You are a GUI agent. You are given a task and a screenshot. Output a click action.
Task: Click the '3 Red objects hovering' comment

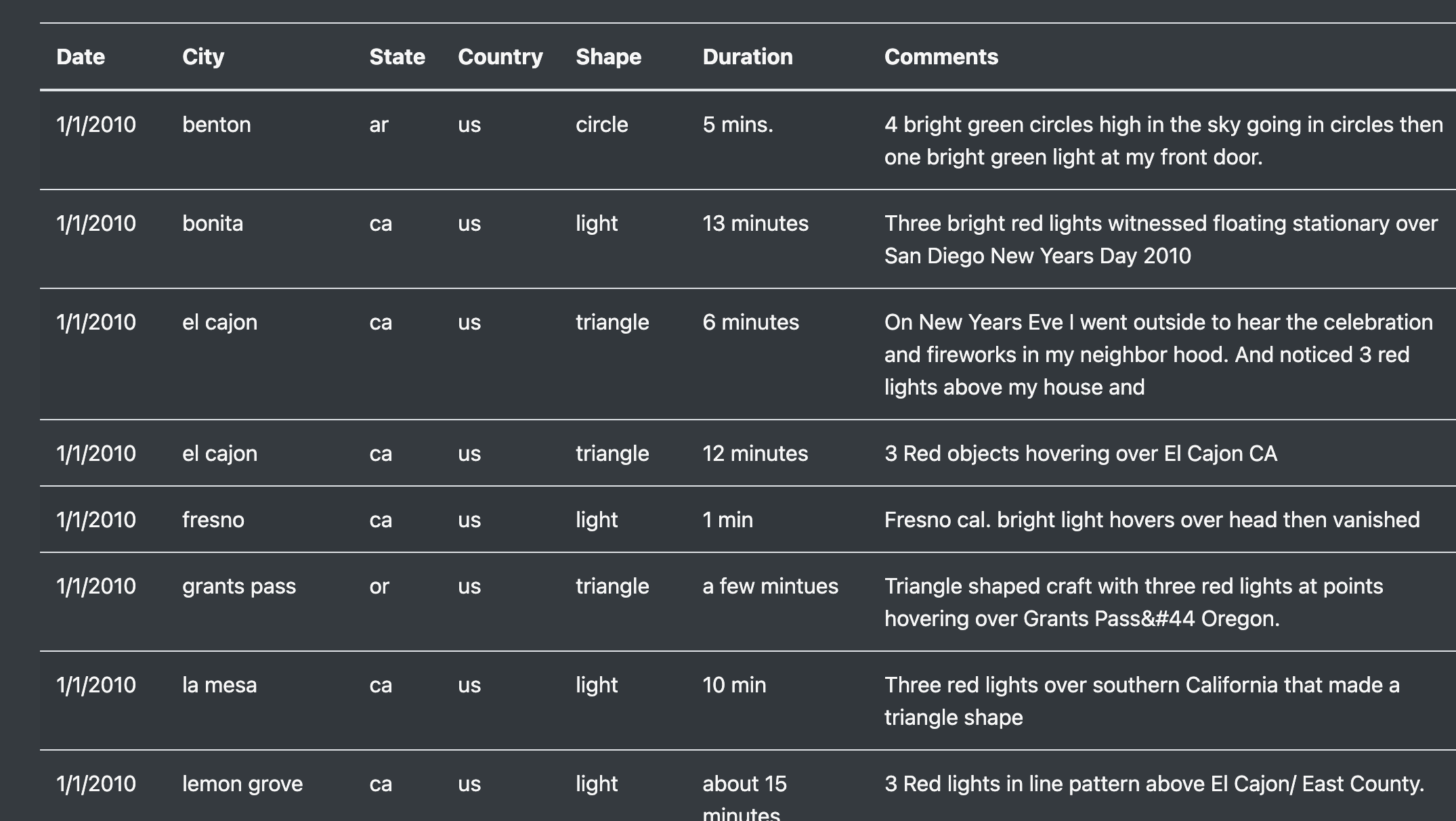click(1081, 453)
